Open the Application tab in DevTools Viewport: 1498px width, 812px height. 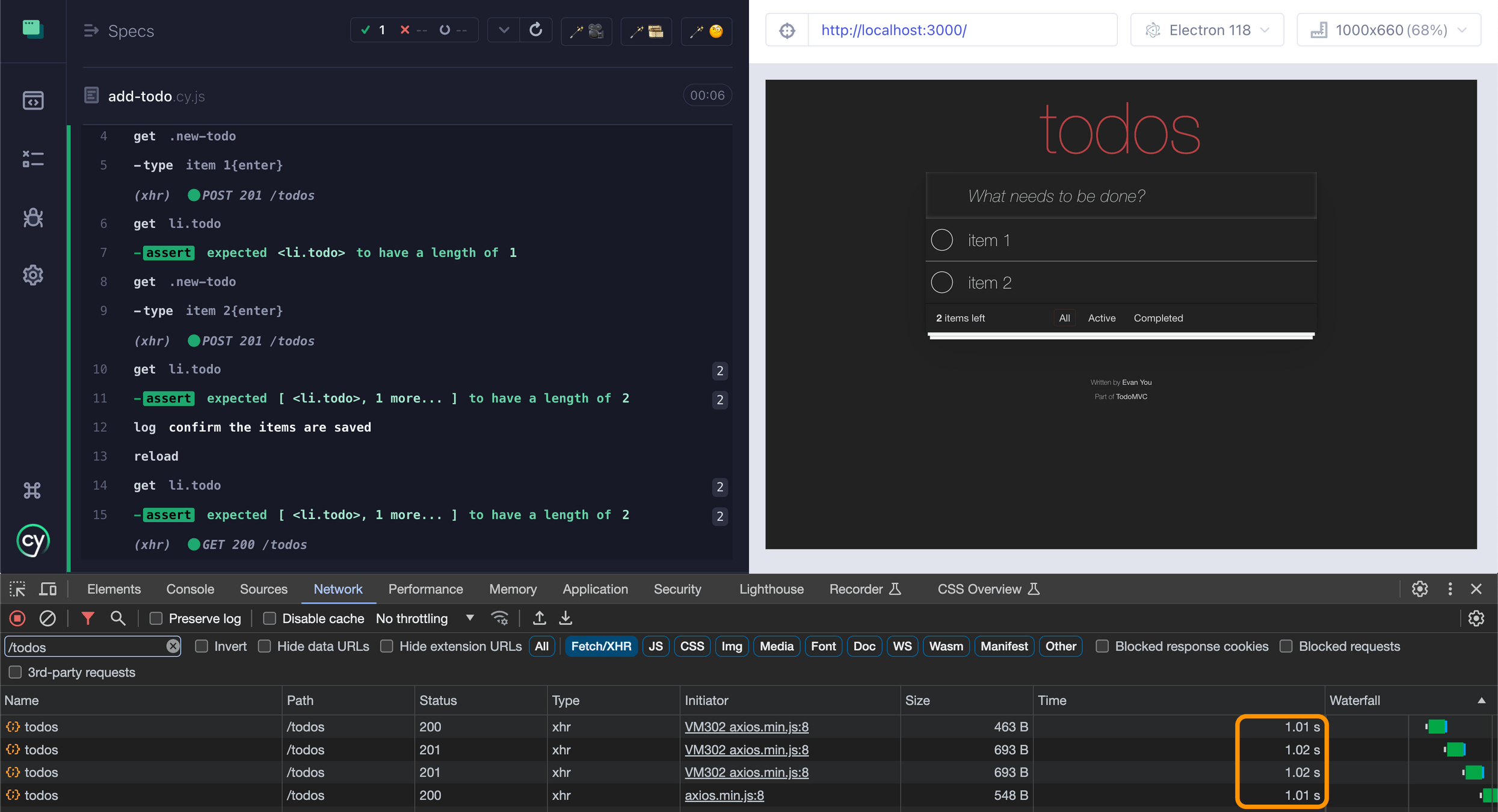point(595,589)
